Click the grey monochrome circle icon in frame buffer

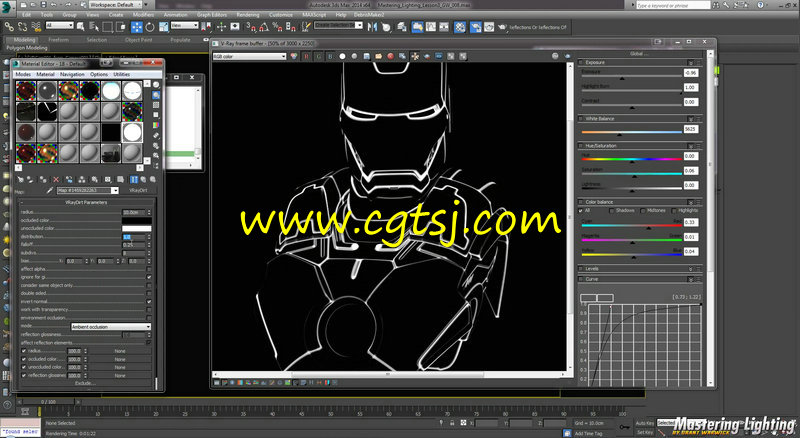pyautogui.click(x=355, y=56)
